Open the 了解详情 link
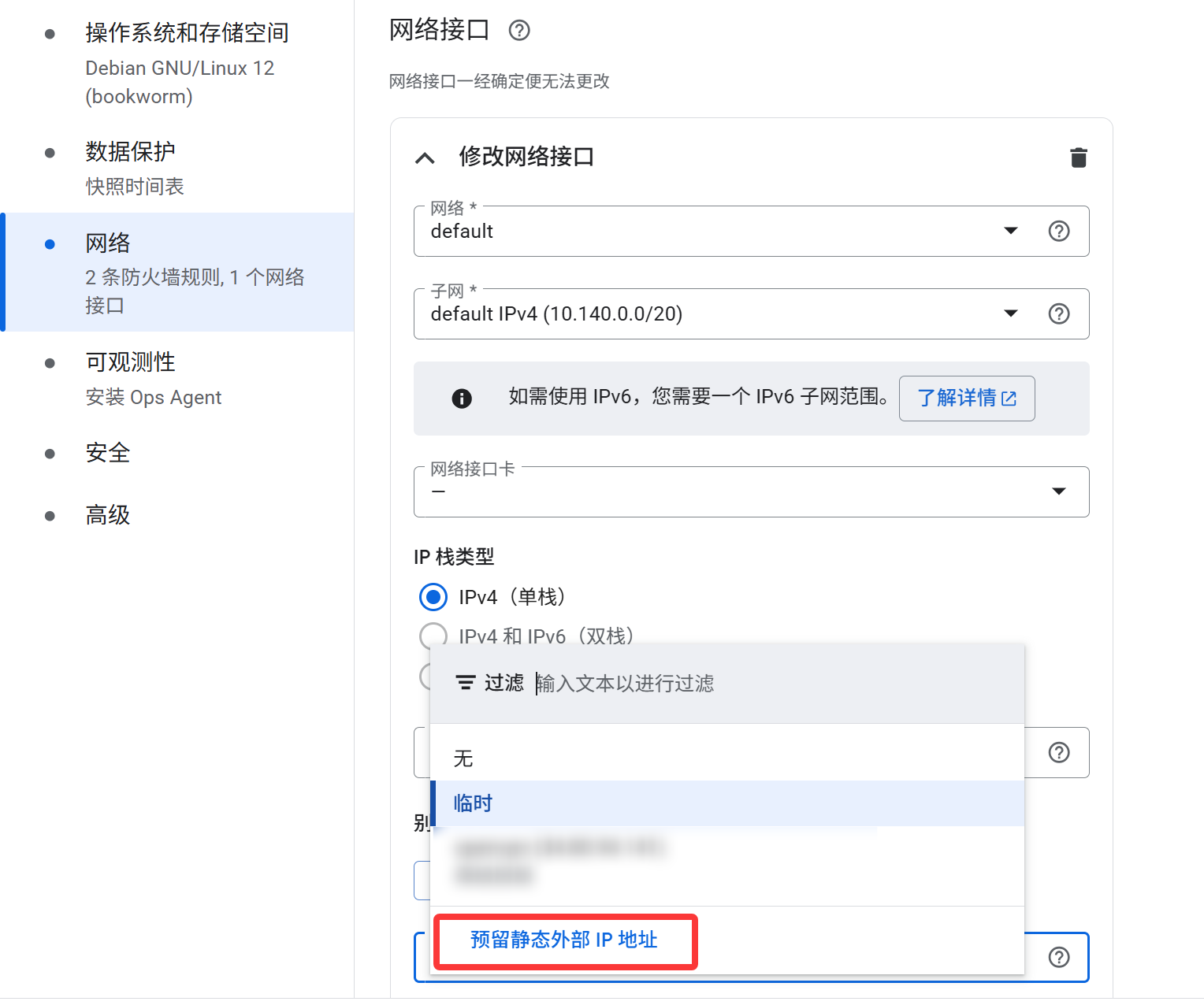This screenshot has height=1005, width=1204. pyautogui.click(x=967, y=399)
